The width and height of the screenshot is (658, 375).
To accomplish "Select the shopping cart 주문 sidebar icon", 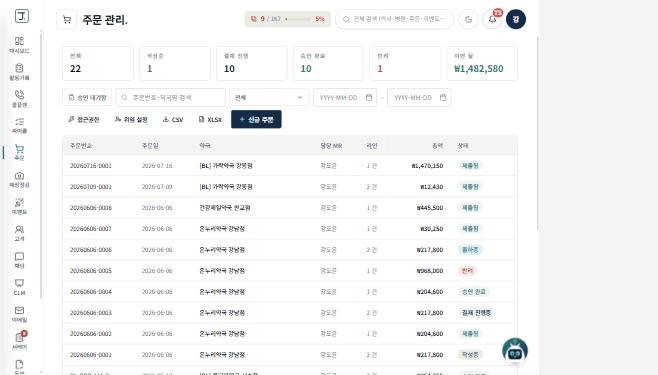I will [19, 152].
